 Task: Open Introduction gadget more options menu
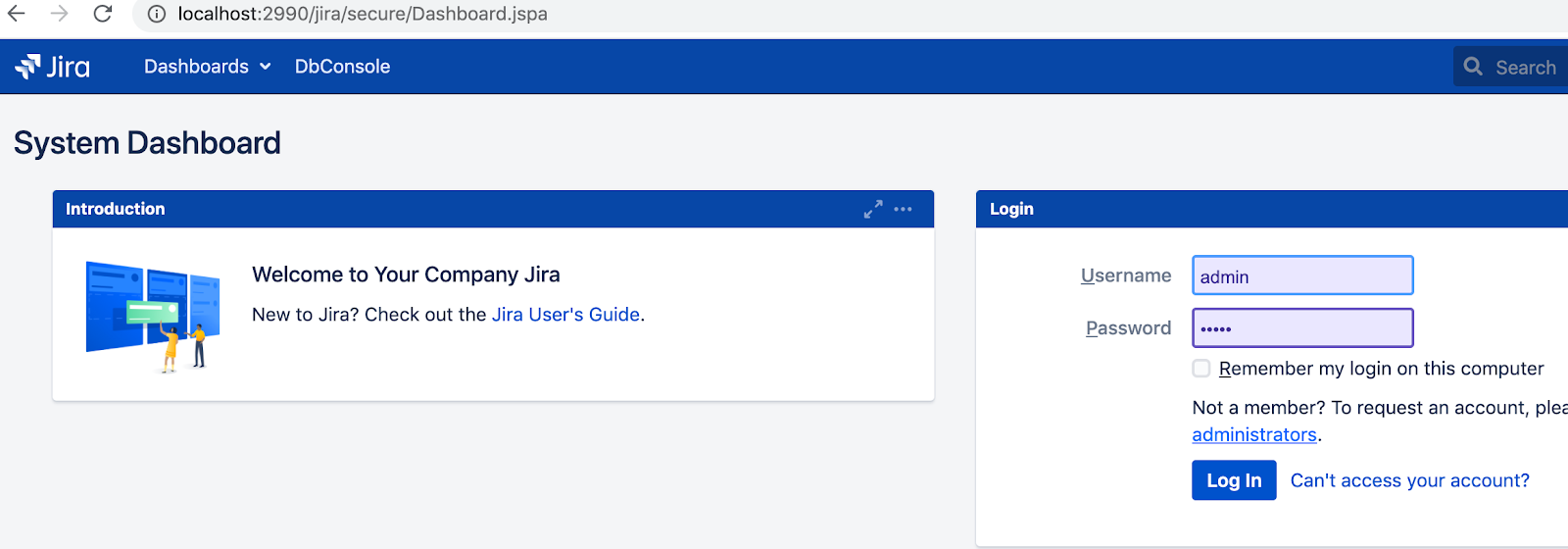tap(903, 209)
